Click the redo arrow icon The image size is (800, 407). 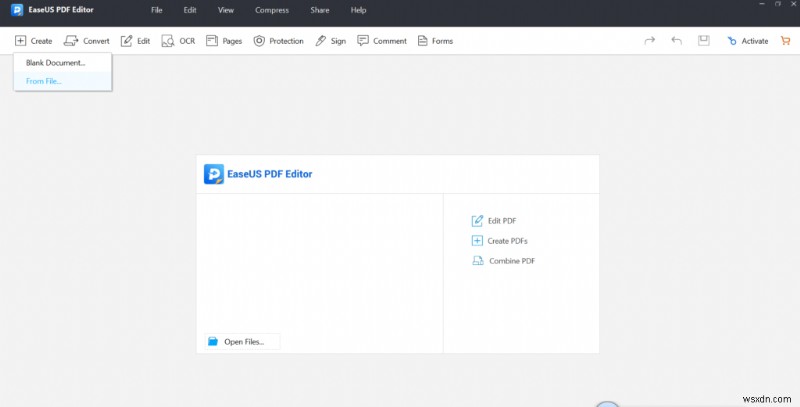click(650, 41)
